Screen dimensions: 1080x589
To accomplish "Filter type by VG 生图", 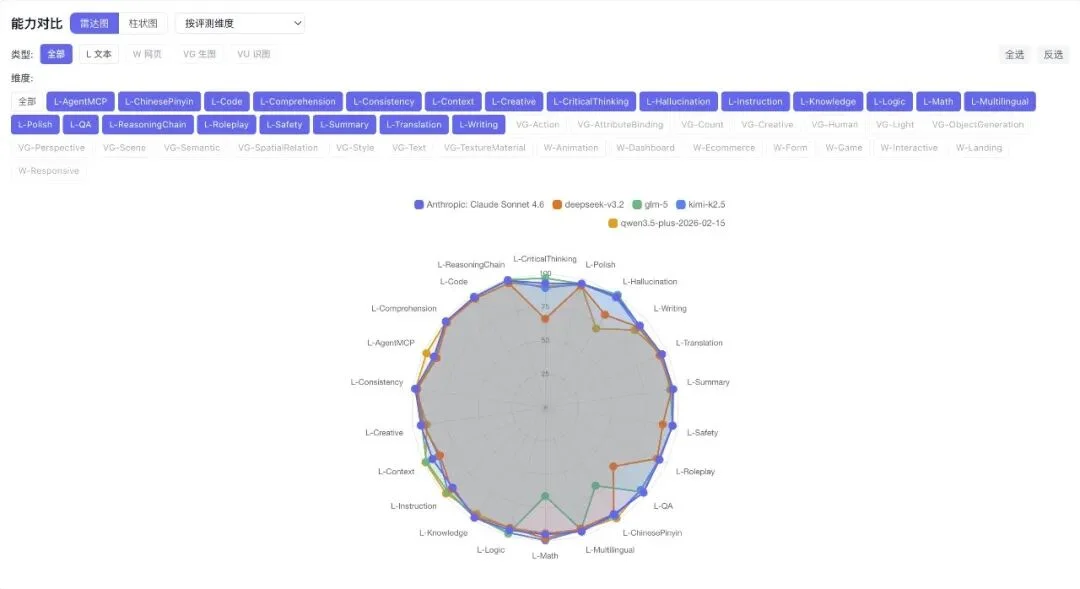I will tap(199, 54).
